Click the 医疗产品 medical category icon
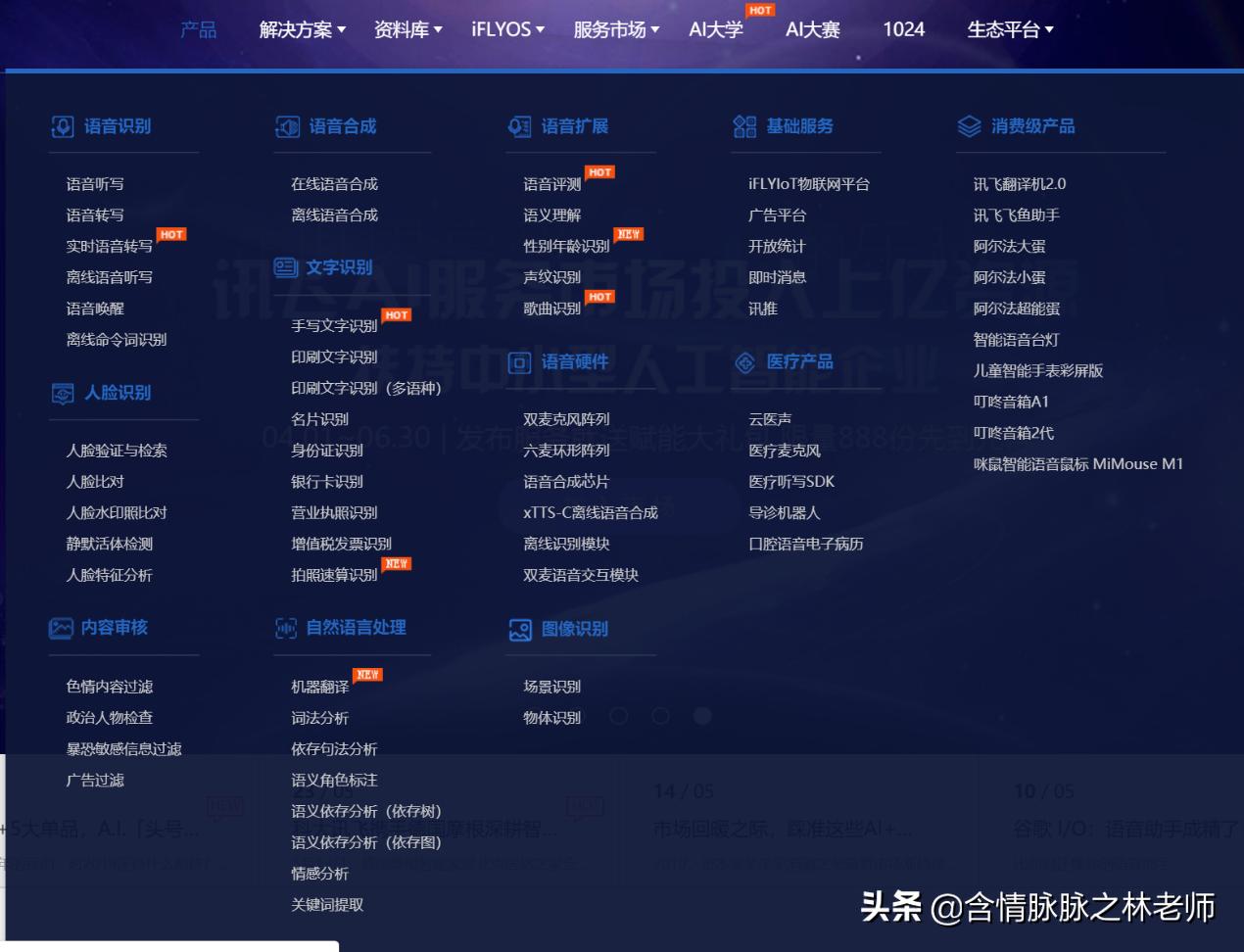 coord(744,362)
